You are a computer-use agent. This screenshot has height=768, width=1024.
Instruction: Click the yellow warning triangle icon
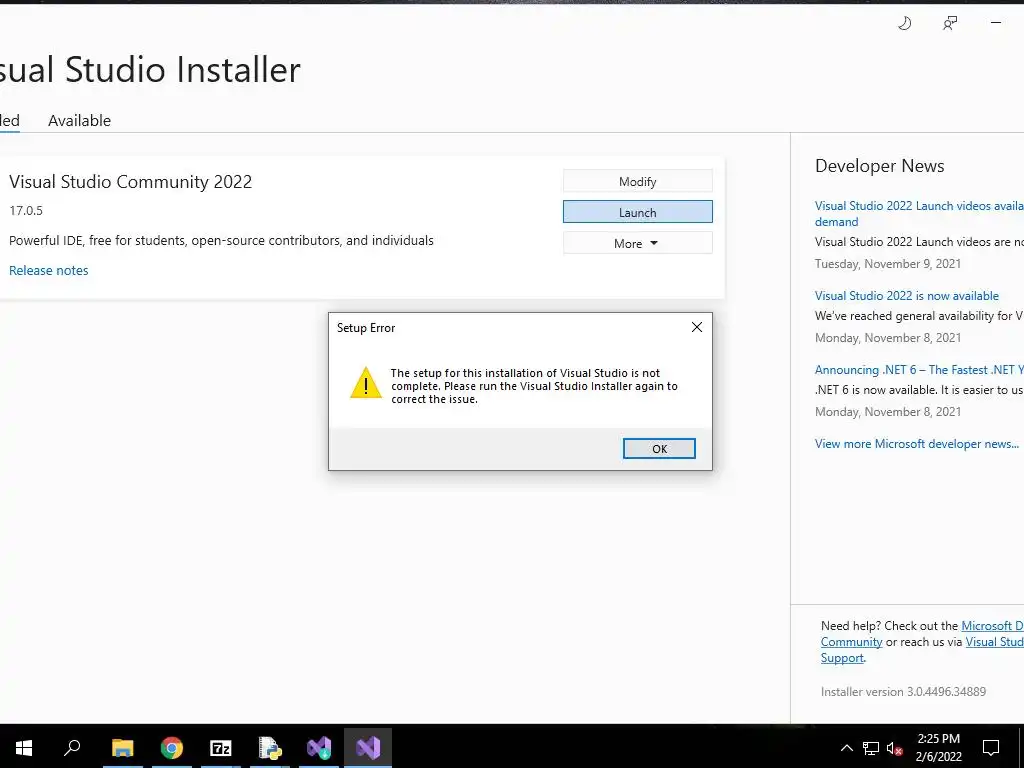click(x=366, y=383)
